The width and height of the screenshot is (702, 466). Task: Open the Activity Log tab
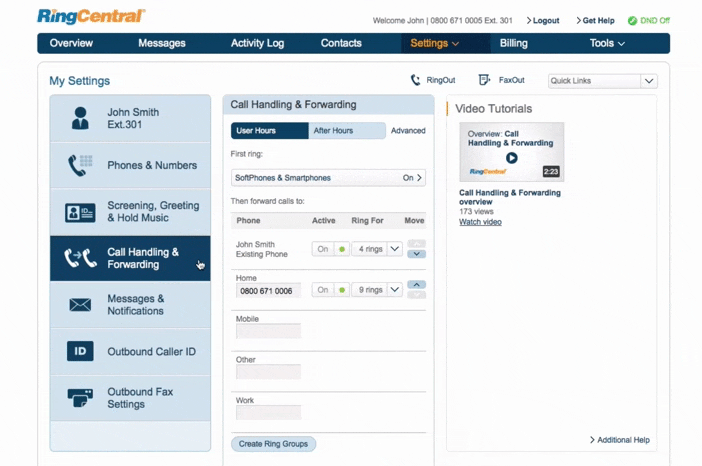pyautogui.click(x=257, y=43)
